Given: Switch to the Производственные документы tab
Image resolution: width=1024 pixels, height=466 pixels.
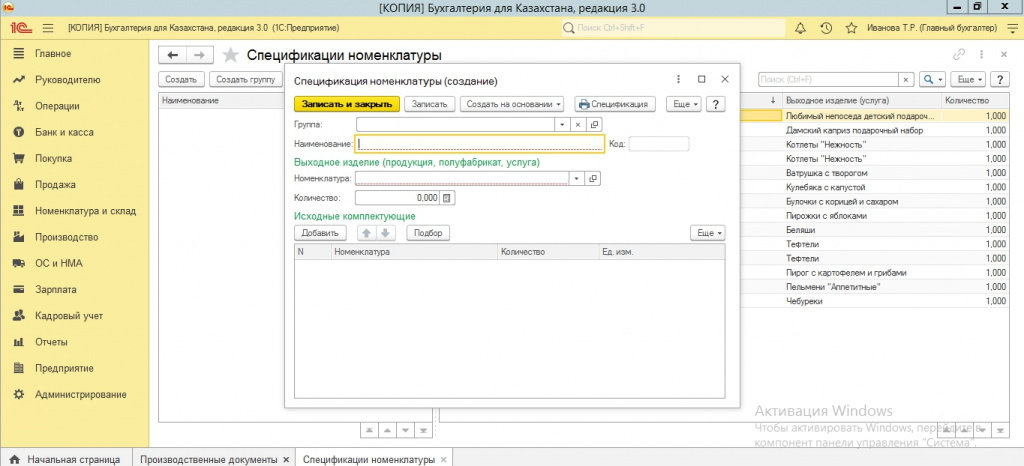Looking at the screenshot, I should [214, 459].
